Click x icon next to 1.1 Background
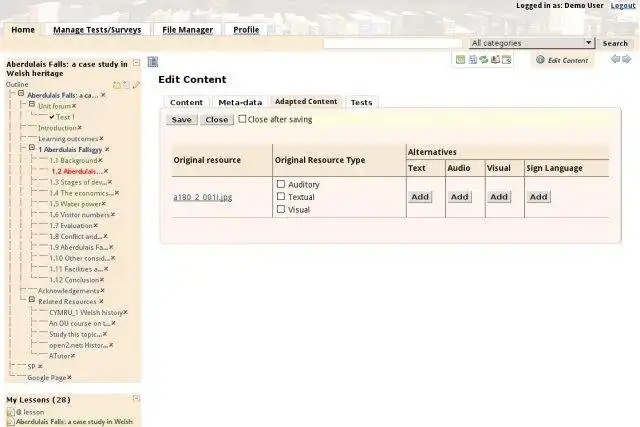Viewport: 640px width, 427px height. pos(100,160)
